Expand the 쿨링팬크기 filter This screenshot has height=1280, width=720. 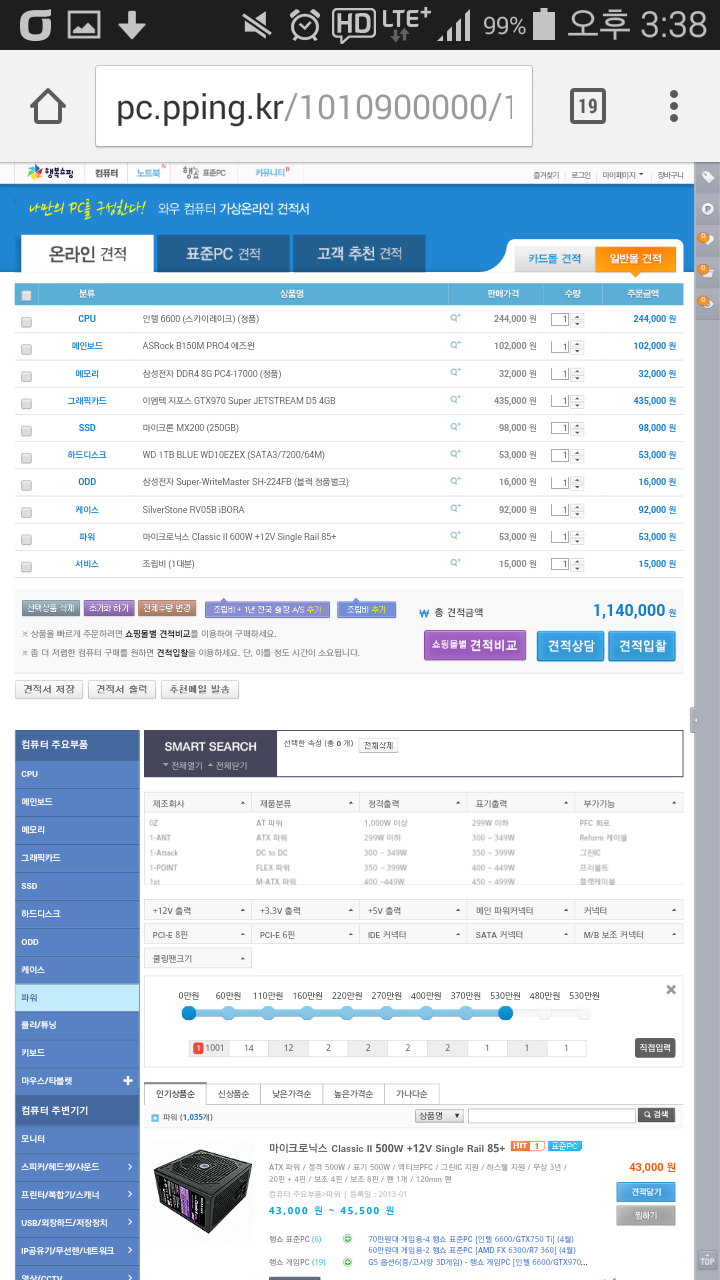click(x=197, y=959)
